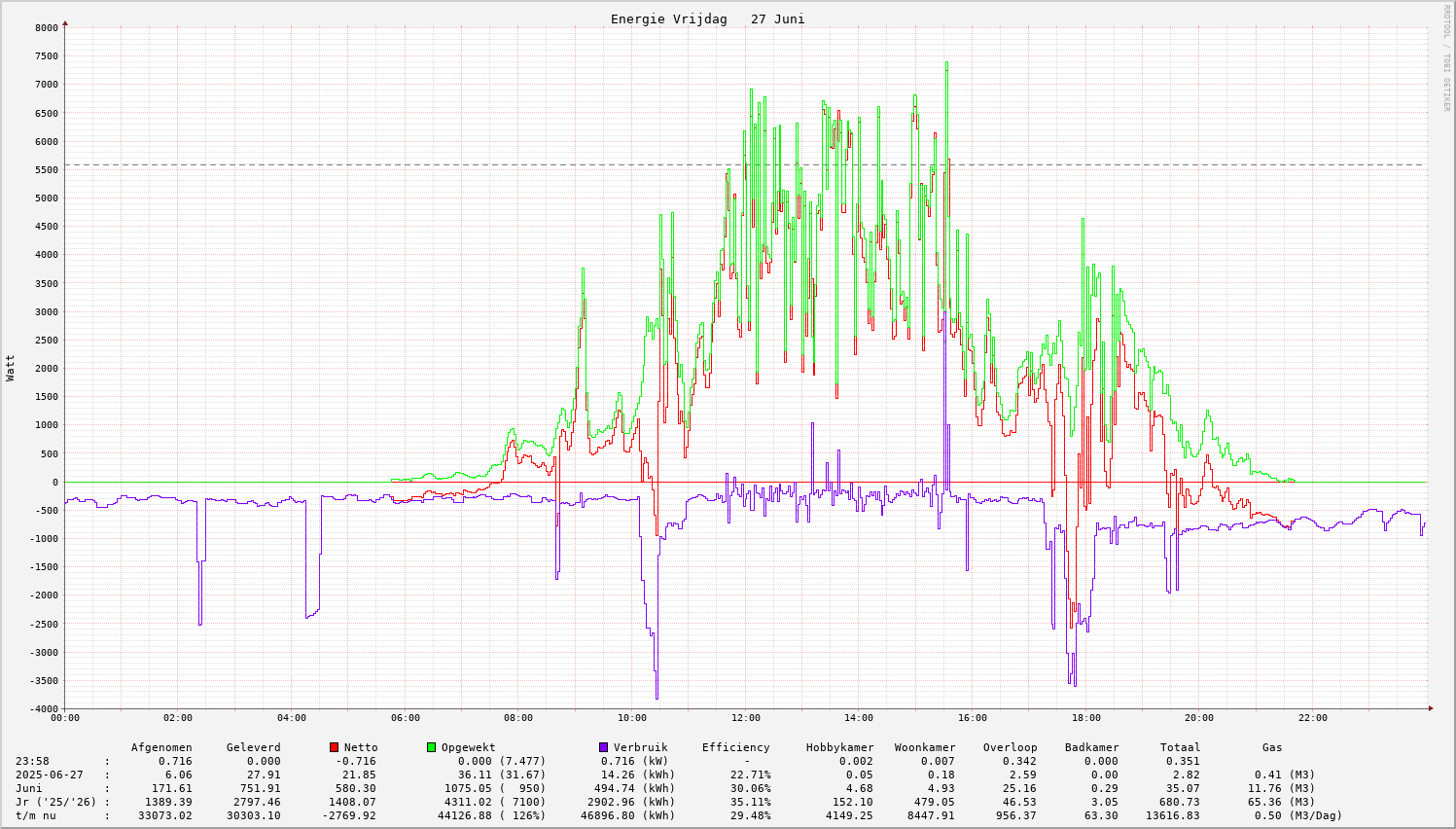Click the green Opgewekt legend square
The width and height of the screenshot is (1456, 829).
click(431, 747)
